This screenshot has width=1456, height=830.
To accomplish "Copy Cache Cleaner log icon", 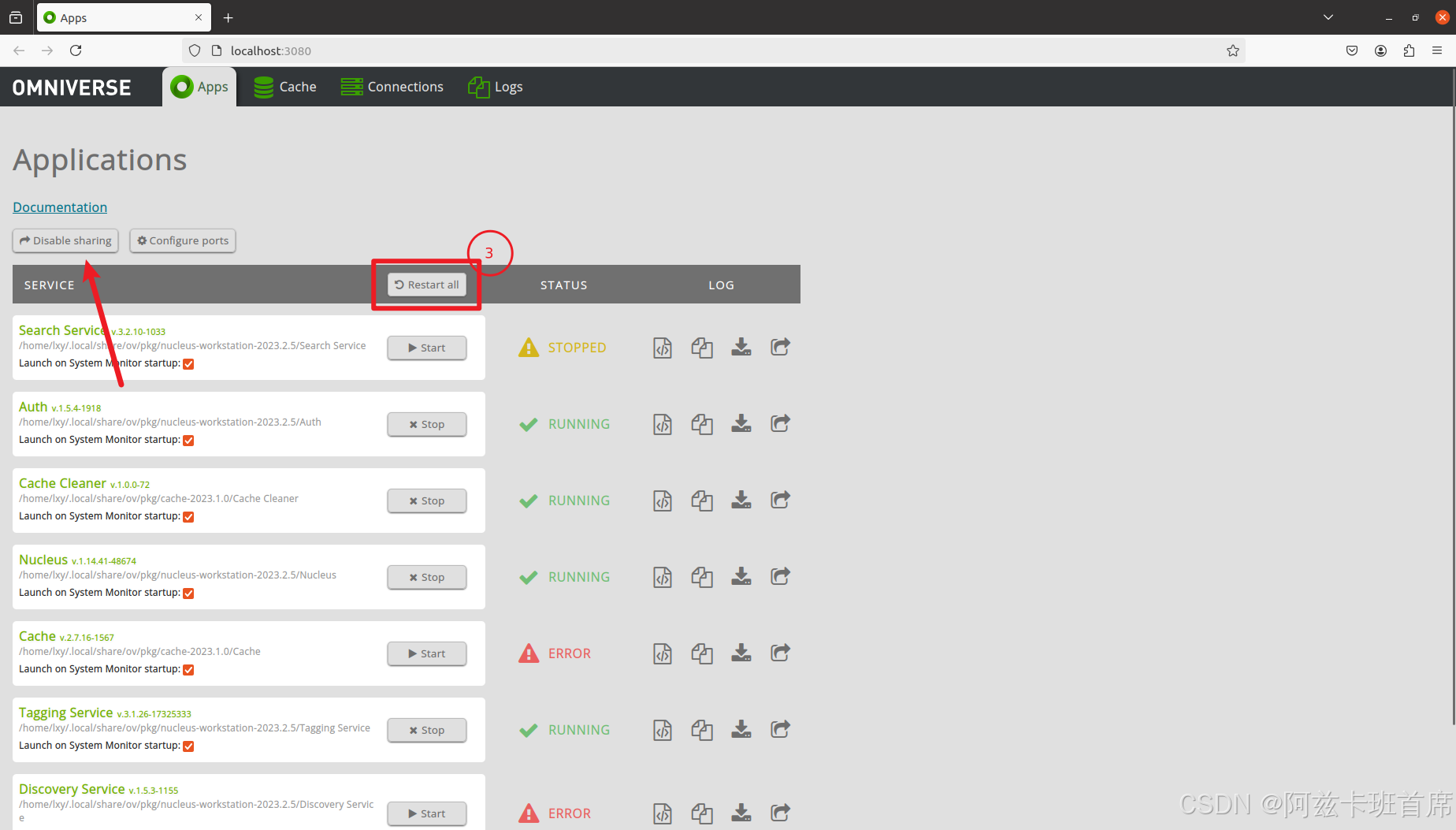I will click(702, 501).
